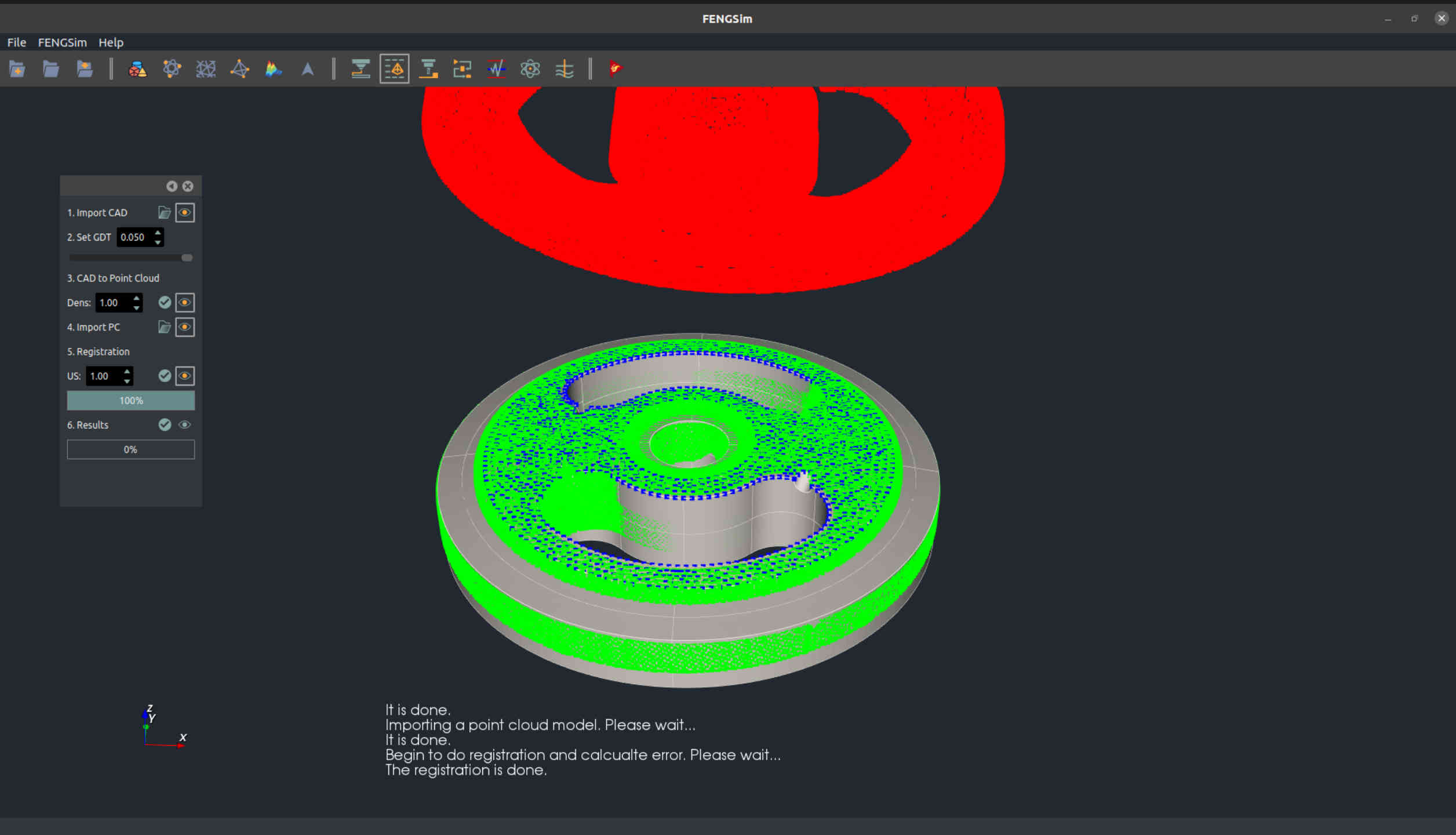The image size is (1456, 835).
Task: Click the tetrahedron wireframe toolbar icon
Action: (x=239, y=69)
